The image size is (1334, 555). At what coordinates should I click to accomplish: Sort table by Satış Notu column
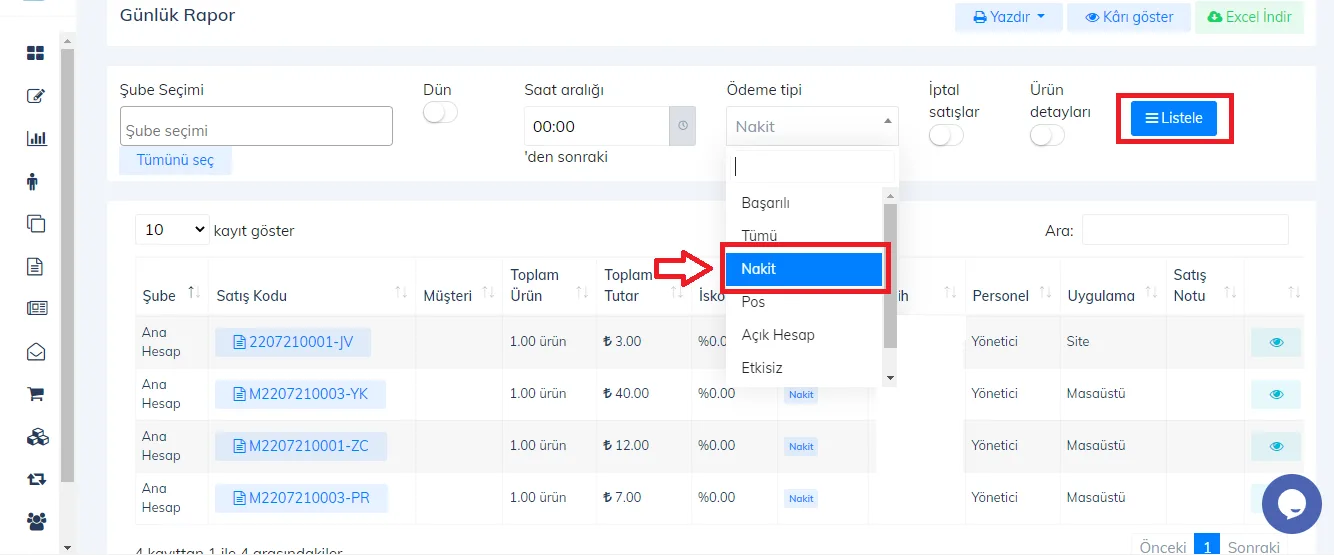pos(1205,285)
